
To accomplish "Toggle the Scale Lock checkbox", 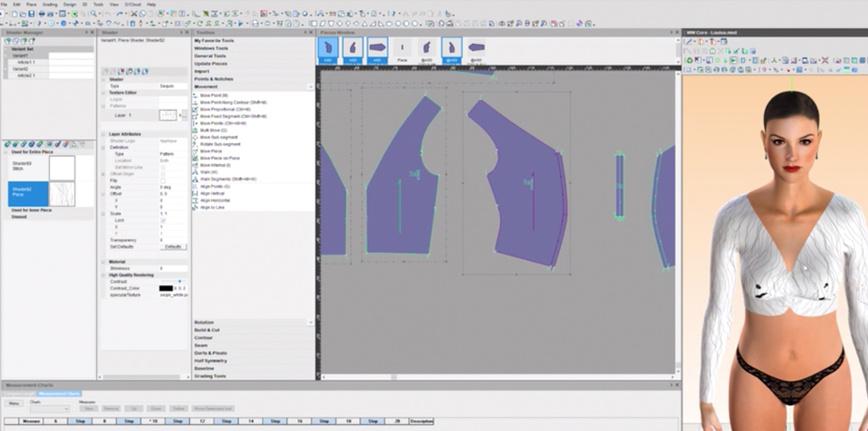I will [x=162, y=220].
